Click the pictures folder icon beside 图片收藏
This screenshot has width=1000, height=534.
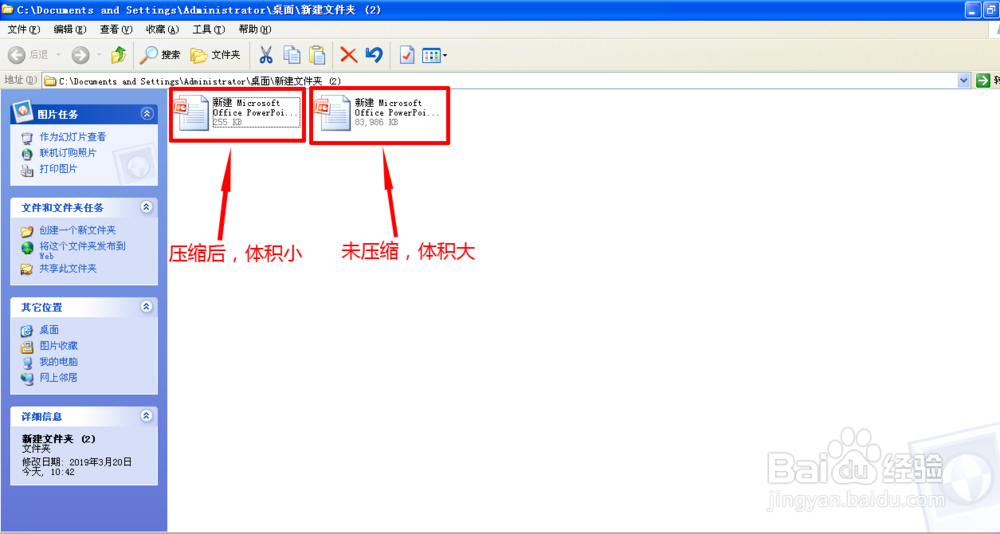[27, 346]
